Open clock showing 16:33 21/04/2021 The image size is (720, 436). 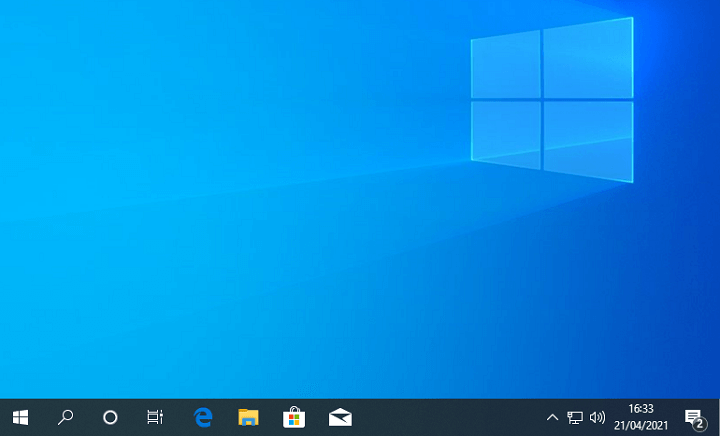click(641, 417)
